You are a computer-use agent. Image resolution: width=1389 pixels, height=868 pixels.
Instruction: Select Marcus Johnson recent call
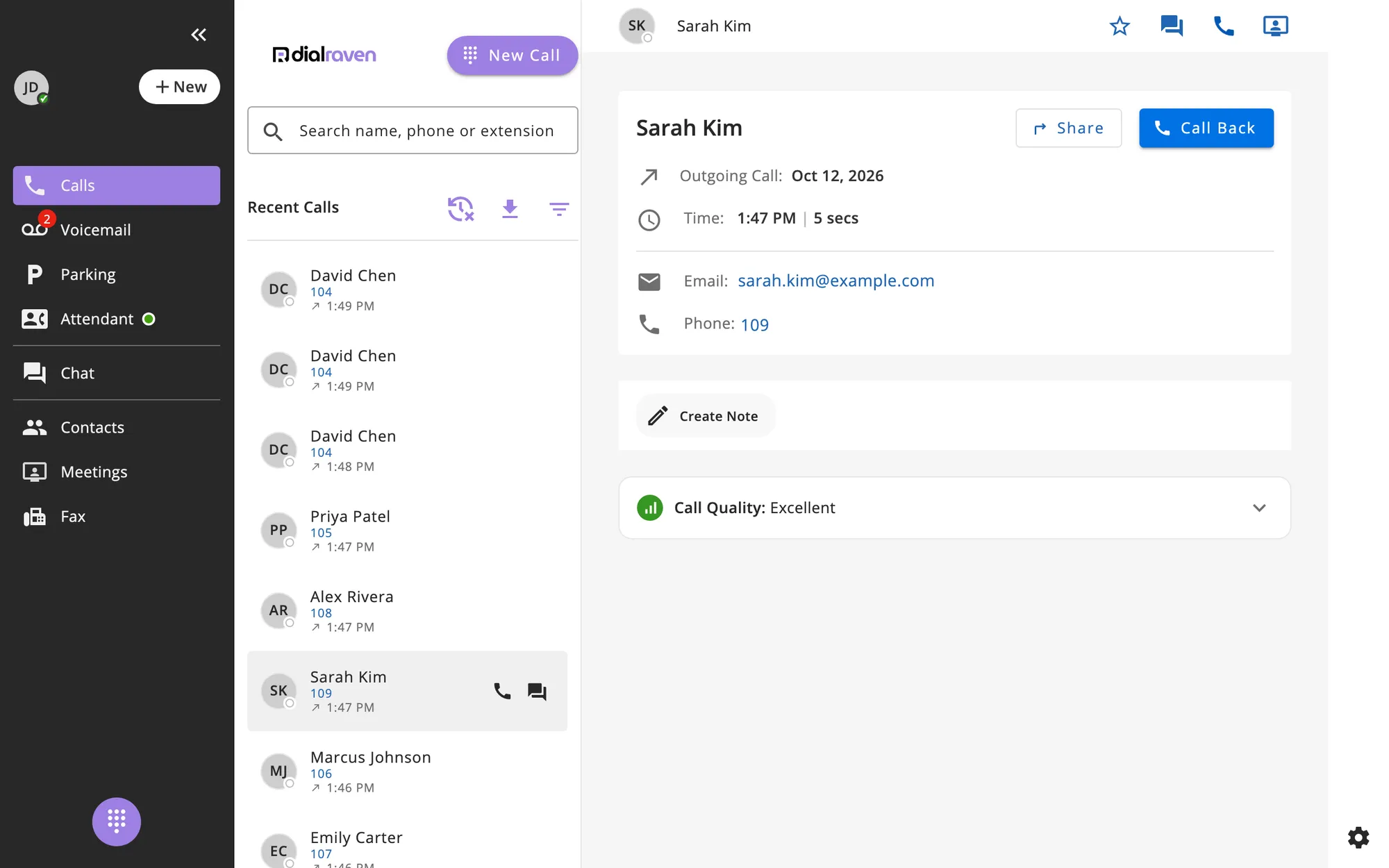[x=407, y=771]
